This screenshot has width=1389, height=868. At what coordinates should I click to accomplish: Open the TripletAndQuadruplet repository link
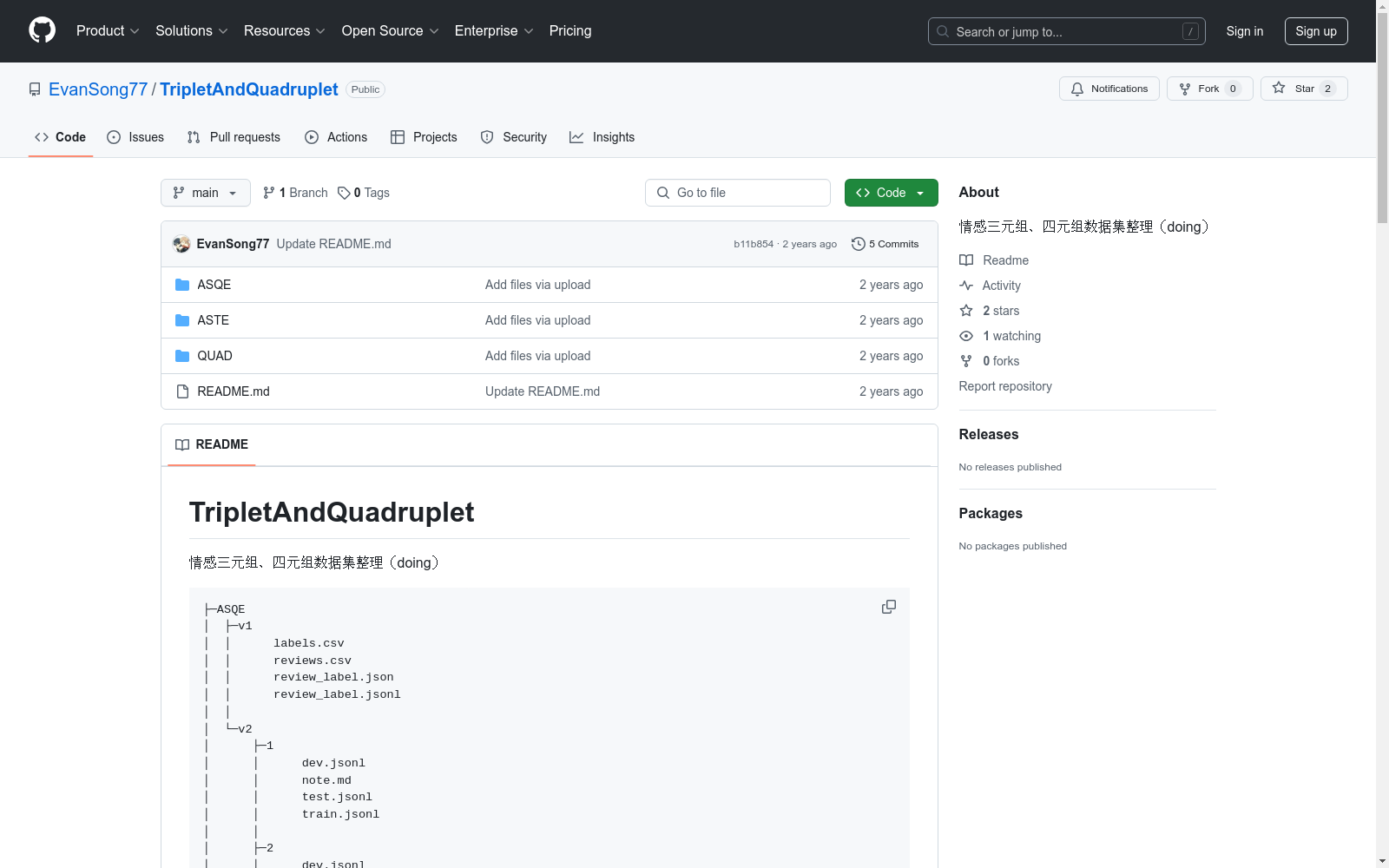249,89
